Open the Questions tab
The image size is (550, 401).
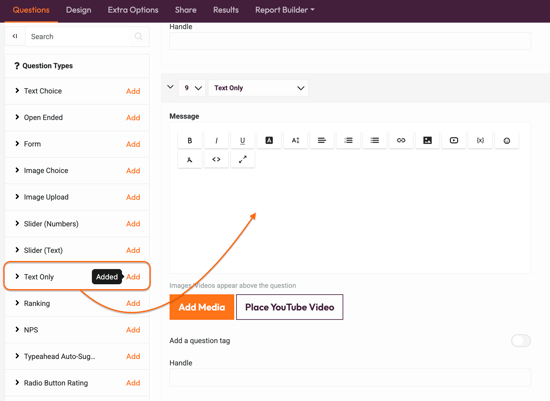click(31, 10)
